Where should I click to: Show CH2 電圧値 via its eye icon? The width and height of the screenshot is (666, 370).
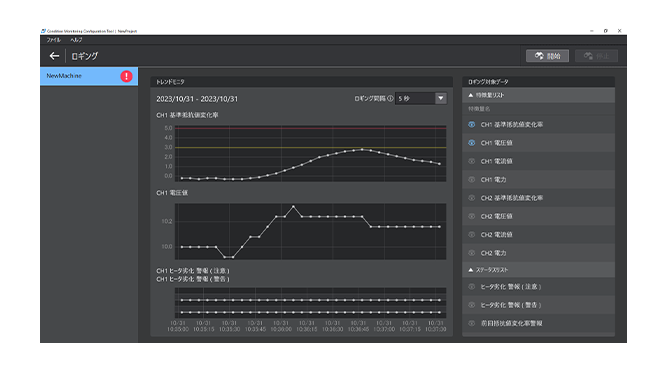coord(471,216)
